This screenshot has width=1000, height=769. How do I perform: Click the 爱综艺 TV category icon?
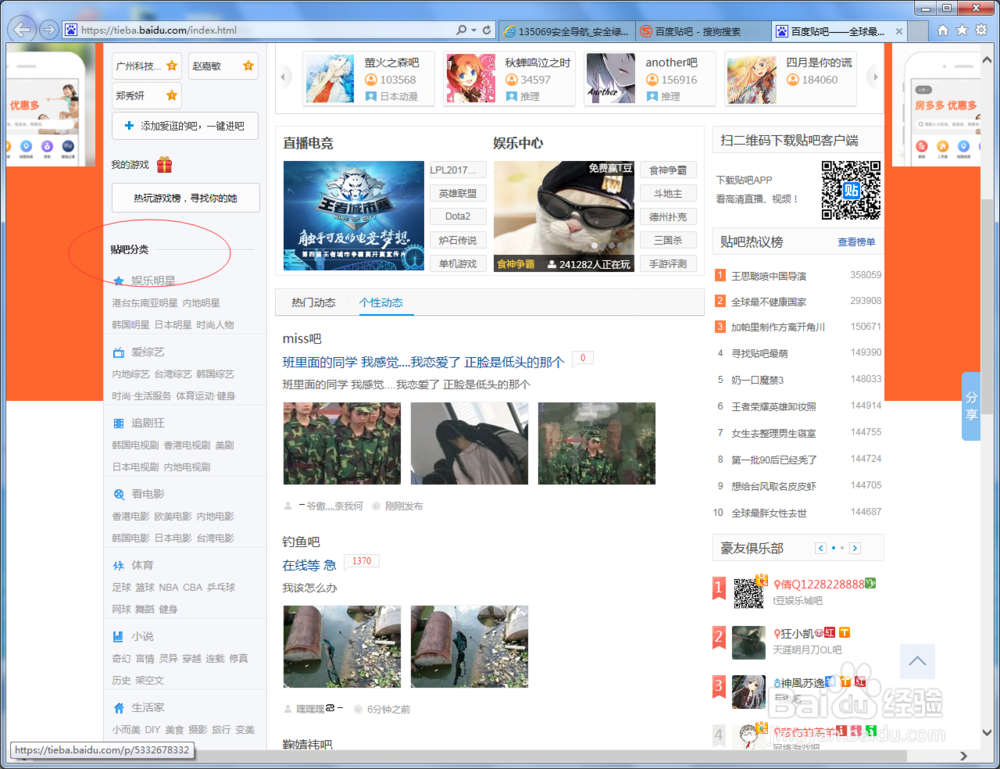tap(119, 352)
